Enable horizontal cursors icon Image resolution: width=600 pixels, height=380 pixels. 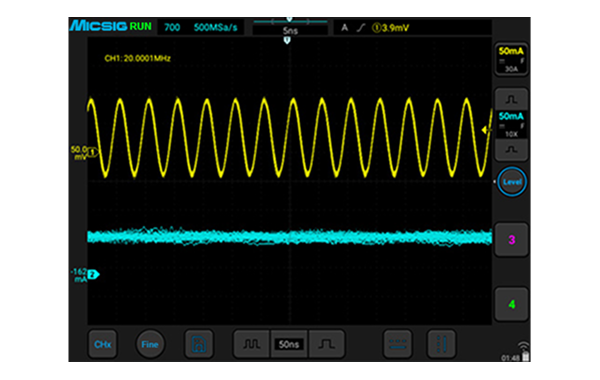[x=398, y=344]
